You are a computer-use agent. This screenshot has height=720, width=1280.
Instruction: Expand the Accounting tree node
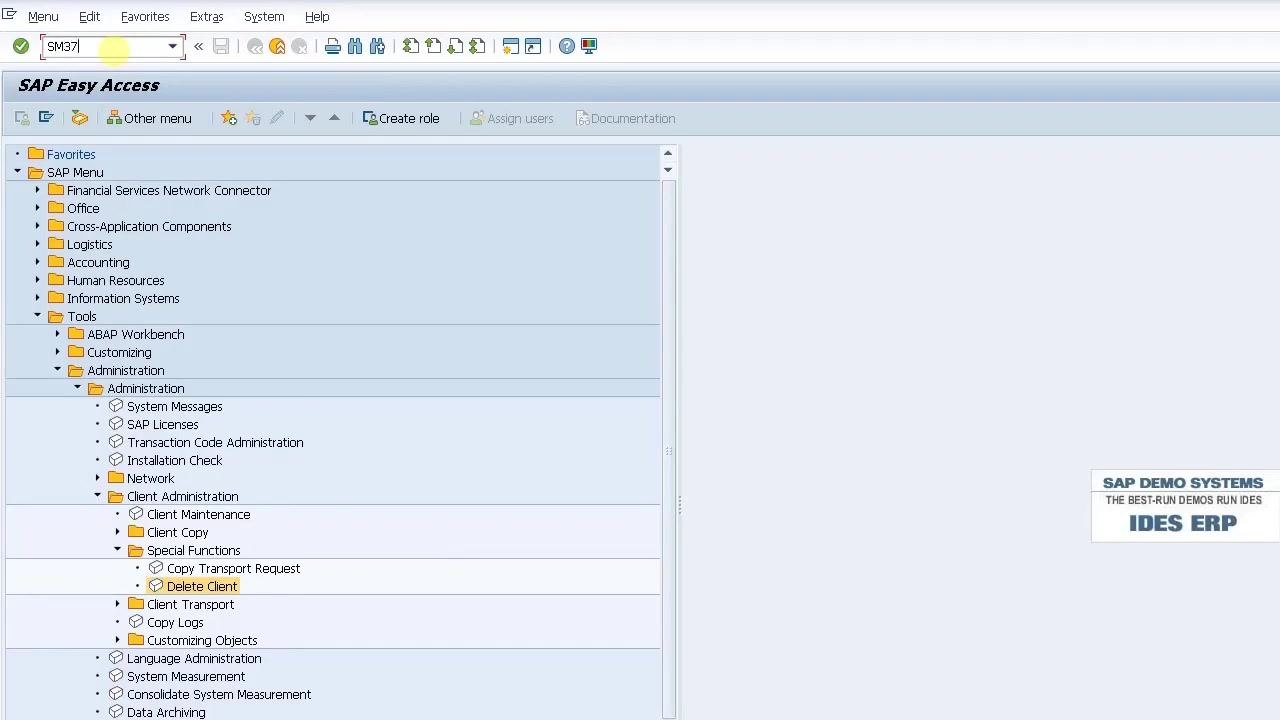(37, 262)
